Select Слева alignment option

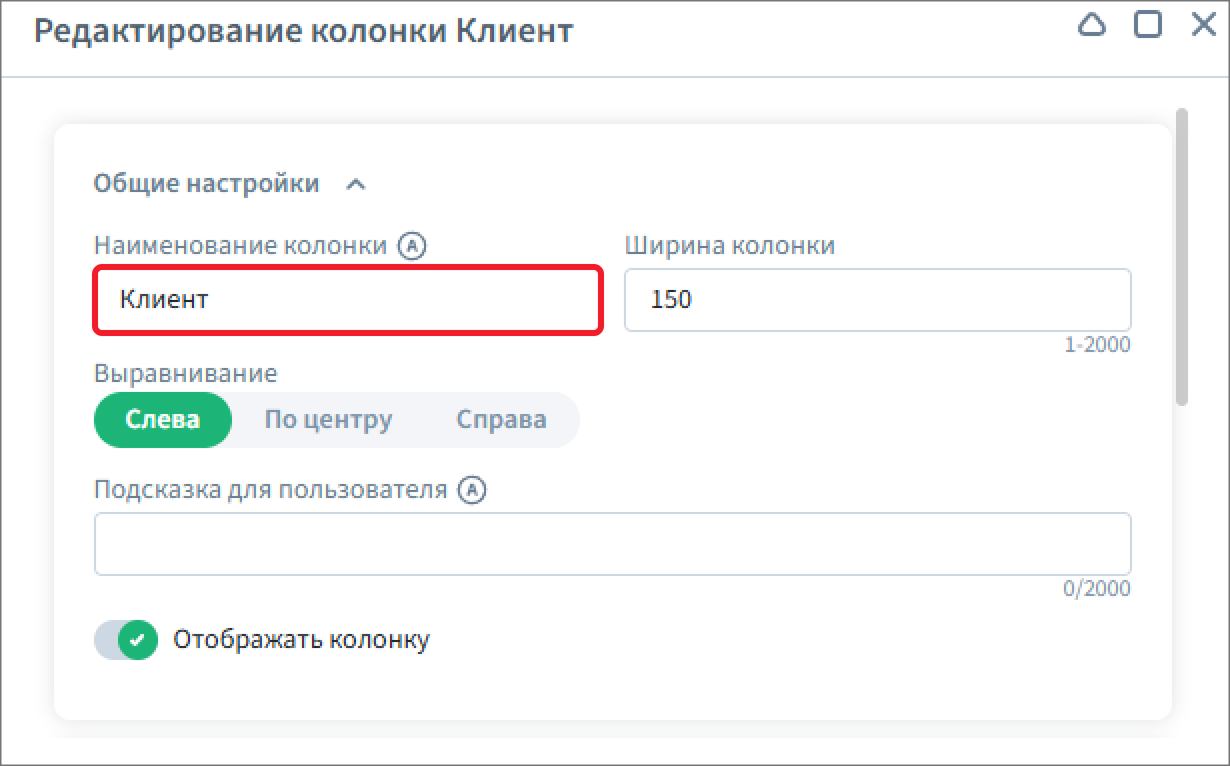click(163, 419)
